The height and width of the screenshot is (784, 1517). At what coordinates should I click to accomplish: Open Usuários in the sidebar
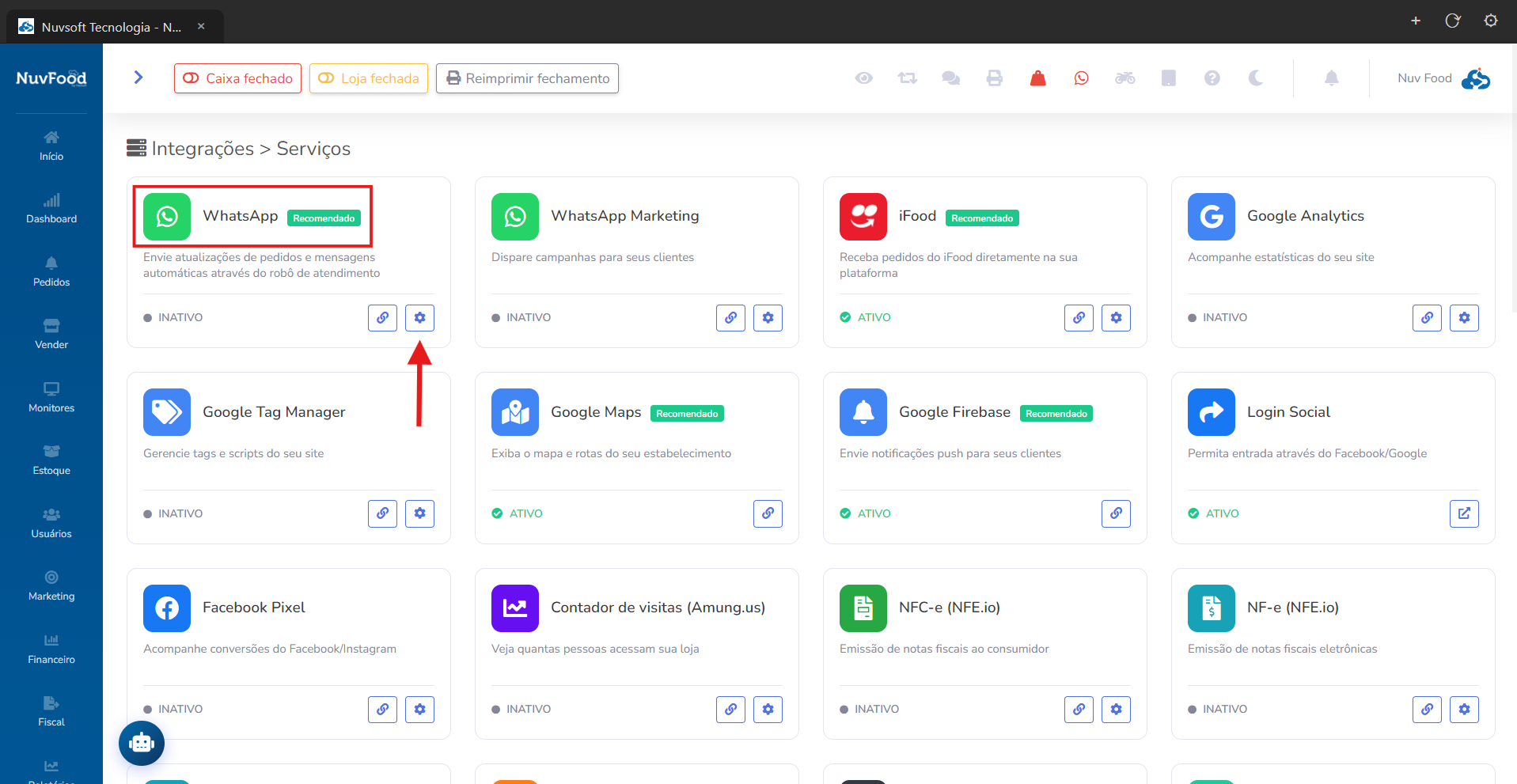tap(51, 524)
